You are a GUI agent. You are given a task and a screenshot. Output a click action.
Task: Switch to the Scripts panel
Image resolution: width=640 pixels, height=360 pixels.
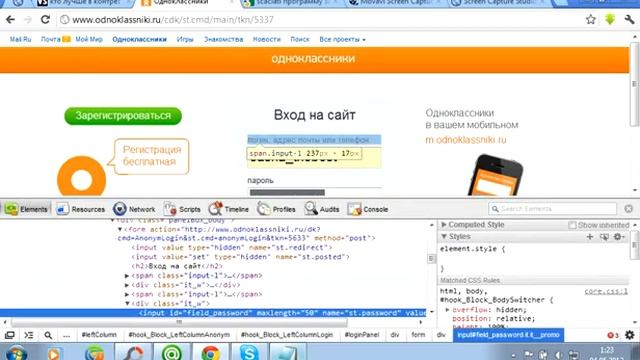(182, 209)
